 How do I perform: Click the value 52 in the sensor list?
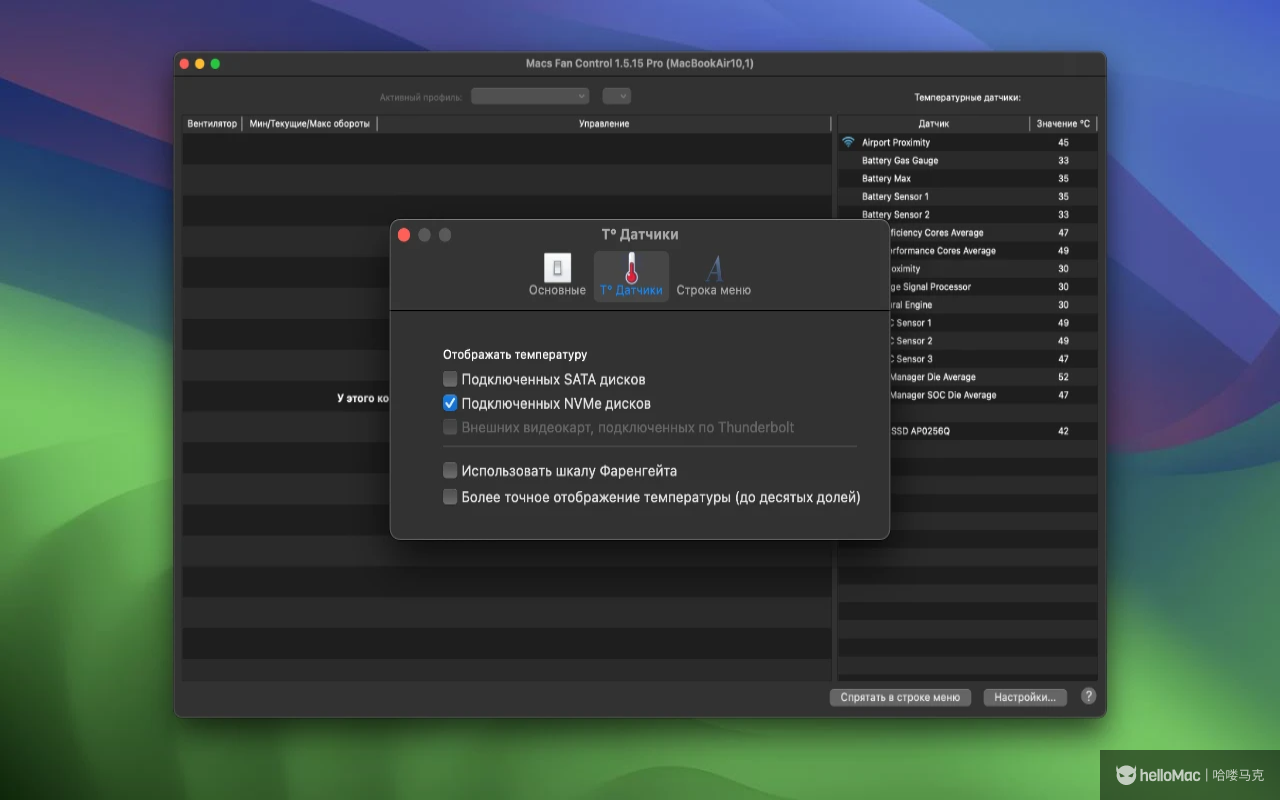click(x=1063, y=377)
